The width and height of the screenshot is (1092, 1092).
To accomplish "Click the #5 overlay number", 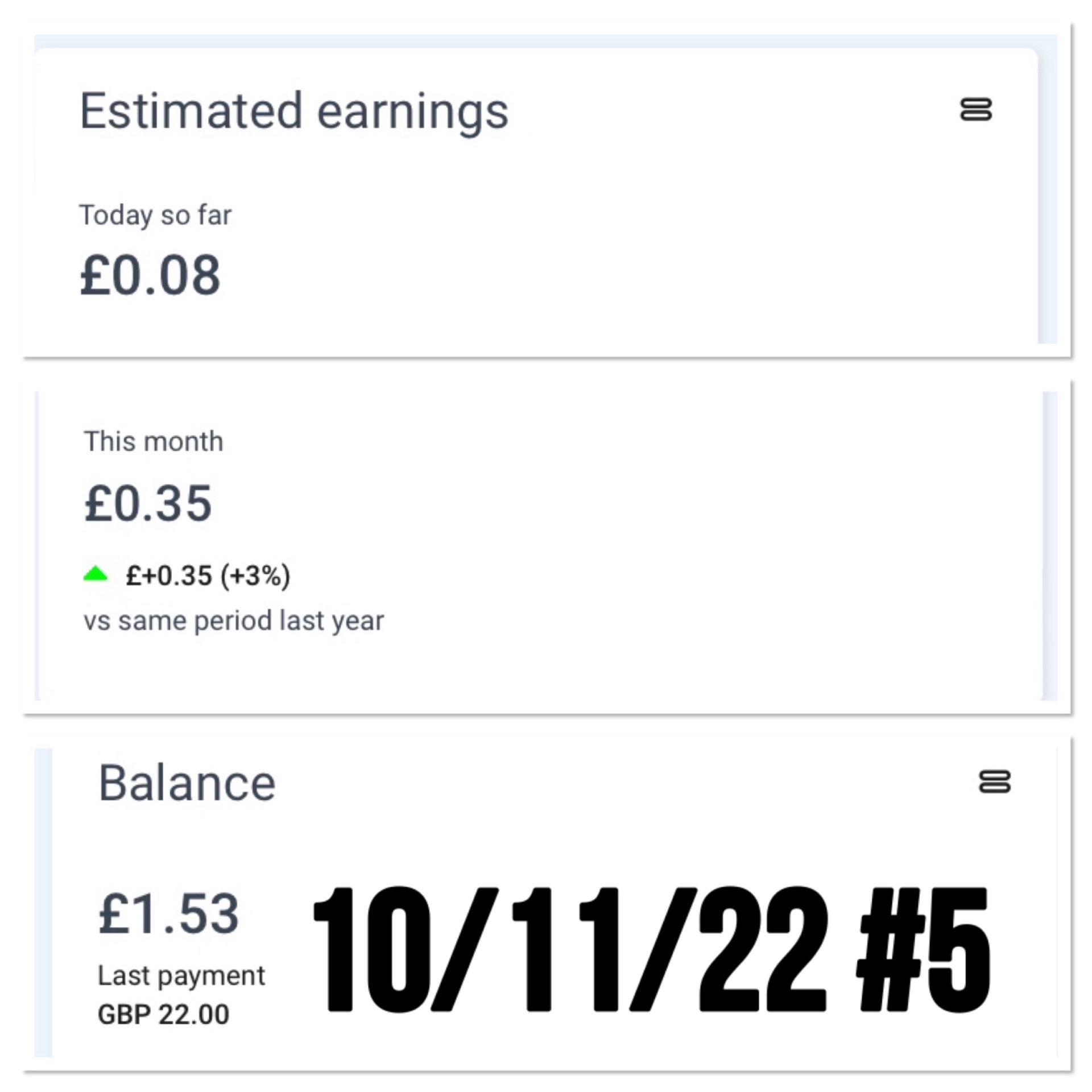I will pyautogui.click(x=924, y=950).
